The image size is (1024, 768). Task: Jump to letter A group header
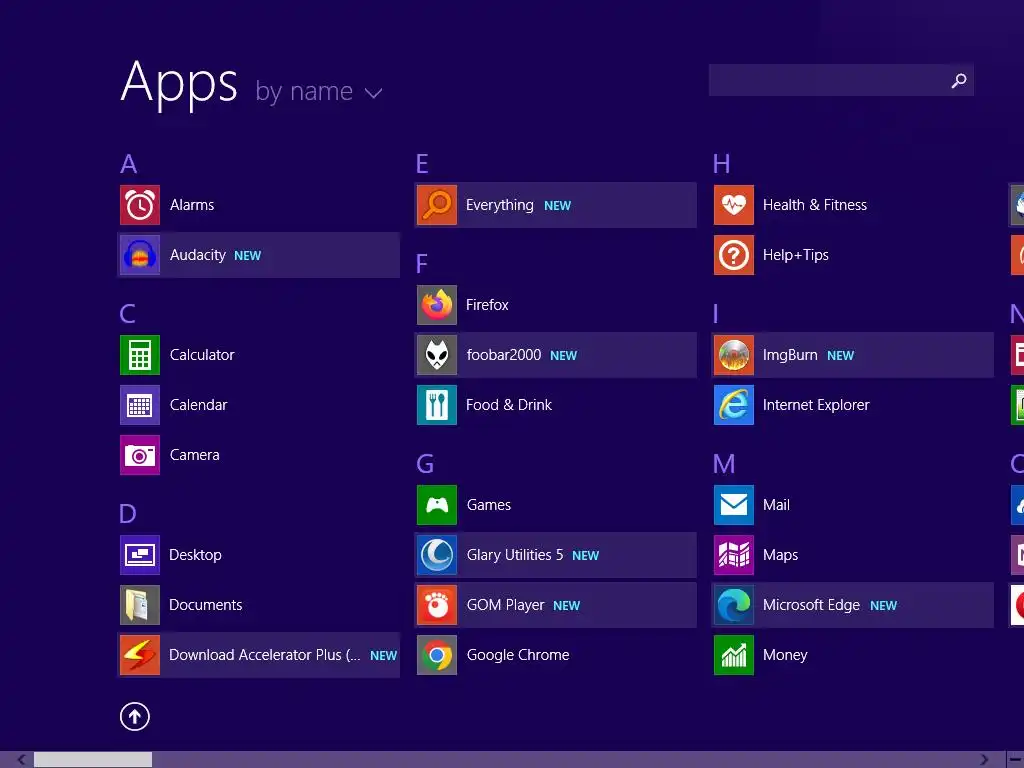[129, 164]
